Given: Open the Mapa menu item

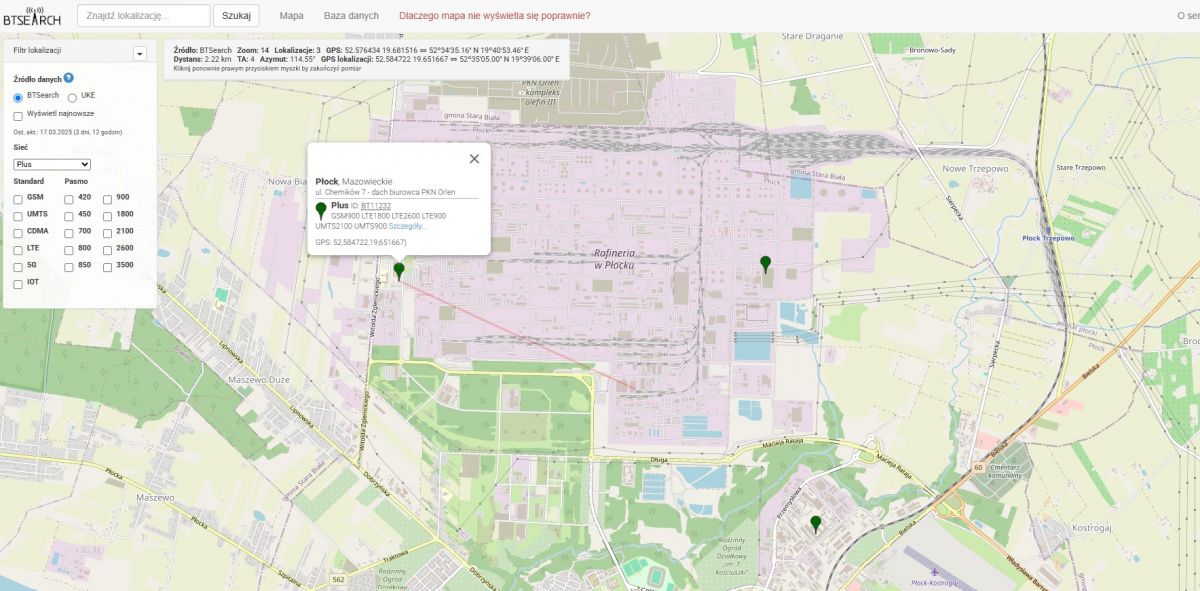Looking at the screenshot, I should coord(291,16).
